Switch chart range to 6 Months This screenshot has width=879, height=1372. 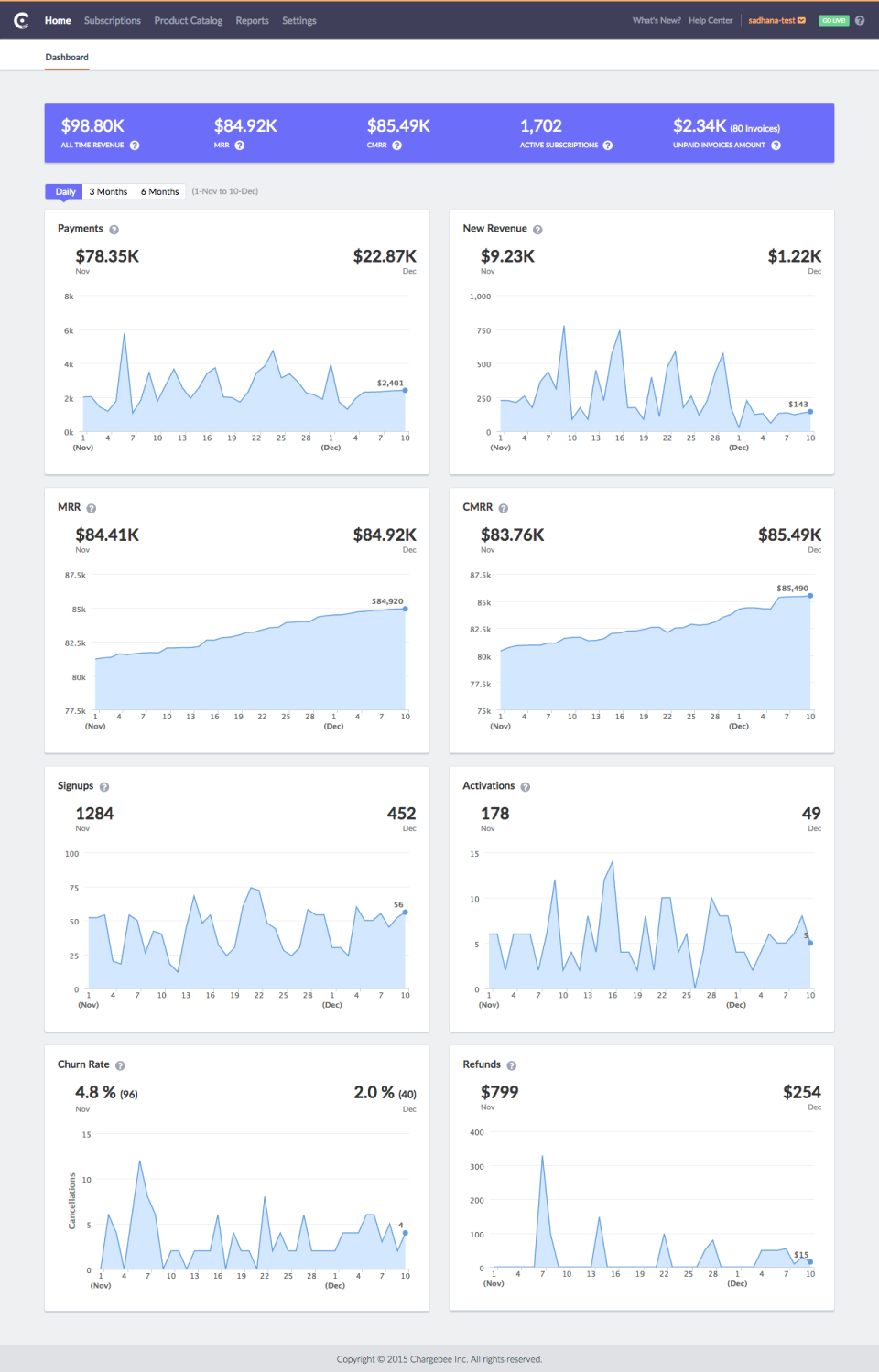pos(159,191)
